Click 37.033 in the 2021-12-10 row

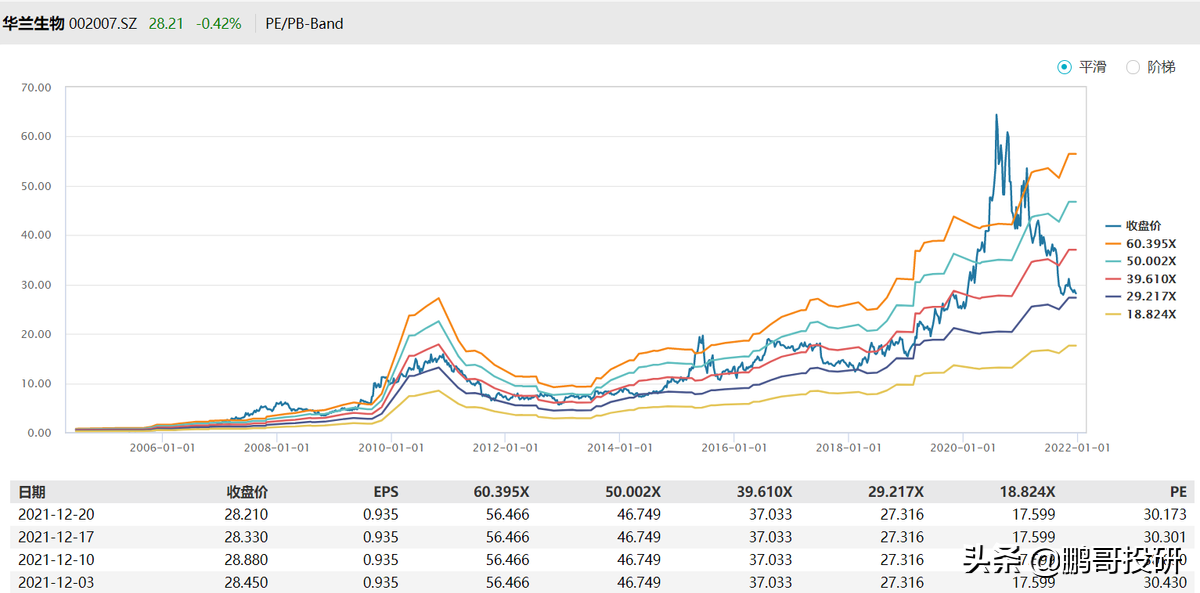pos(772,560)
